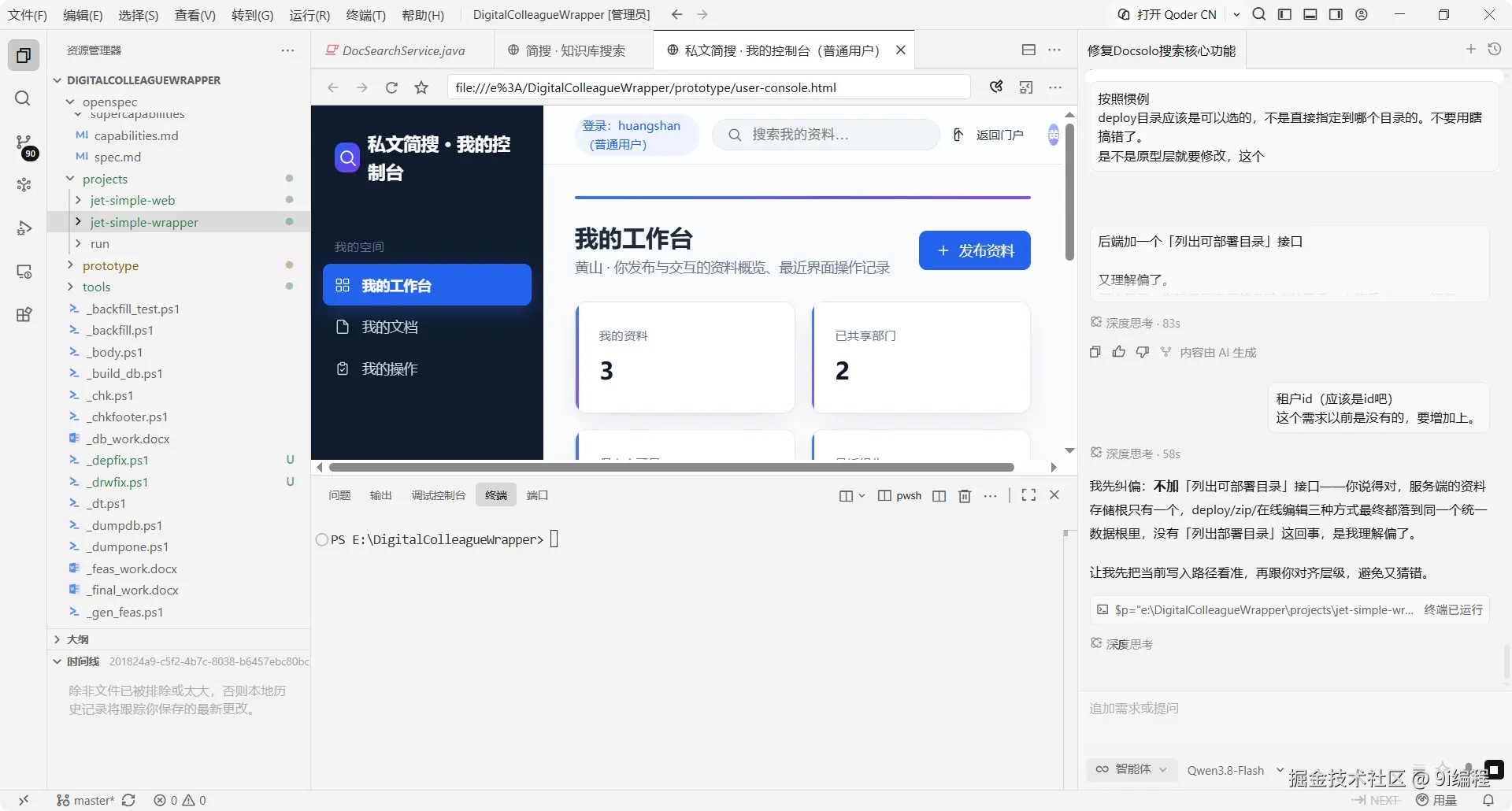Close the 私文简搜 console tab
Viewport: 1512px width, 811px height.
(901, 50)
